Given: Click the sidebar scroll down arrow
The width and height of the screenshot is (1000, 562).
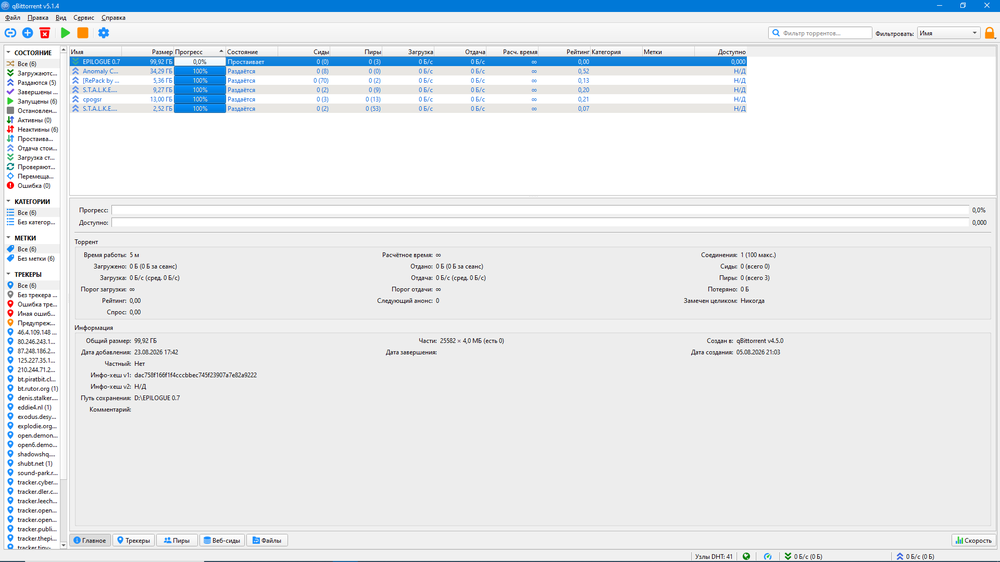Looking at the screenshot, I should 63,545.
